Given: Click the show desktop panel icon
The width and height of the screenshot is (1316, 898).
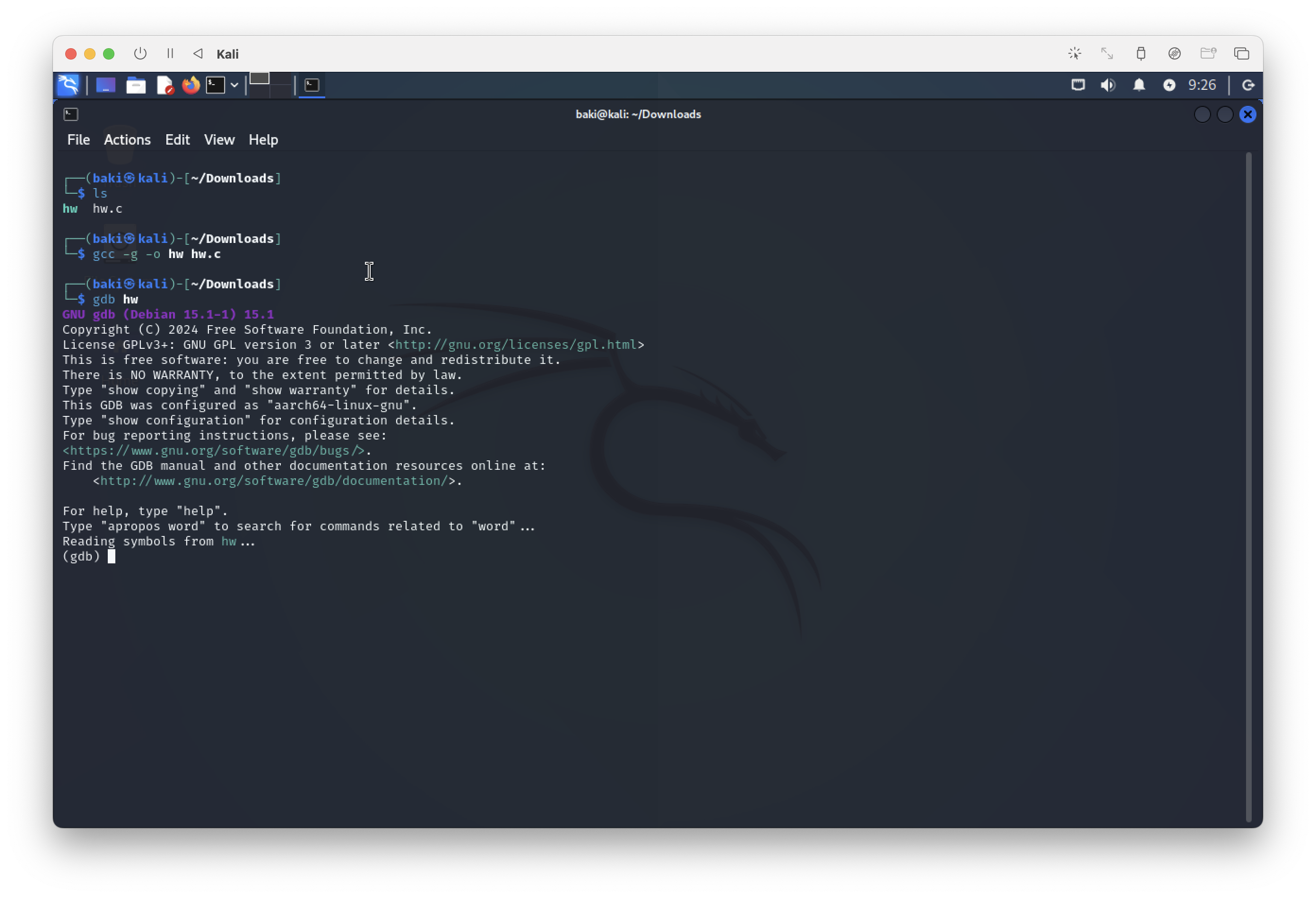Looking at the screenshot, I should tap(106, 85).
